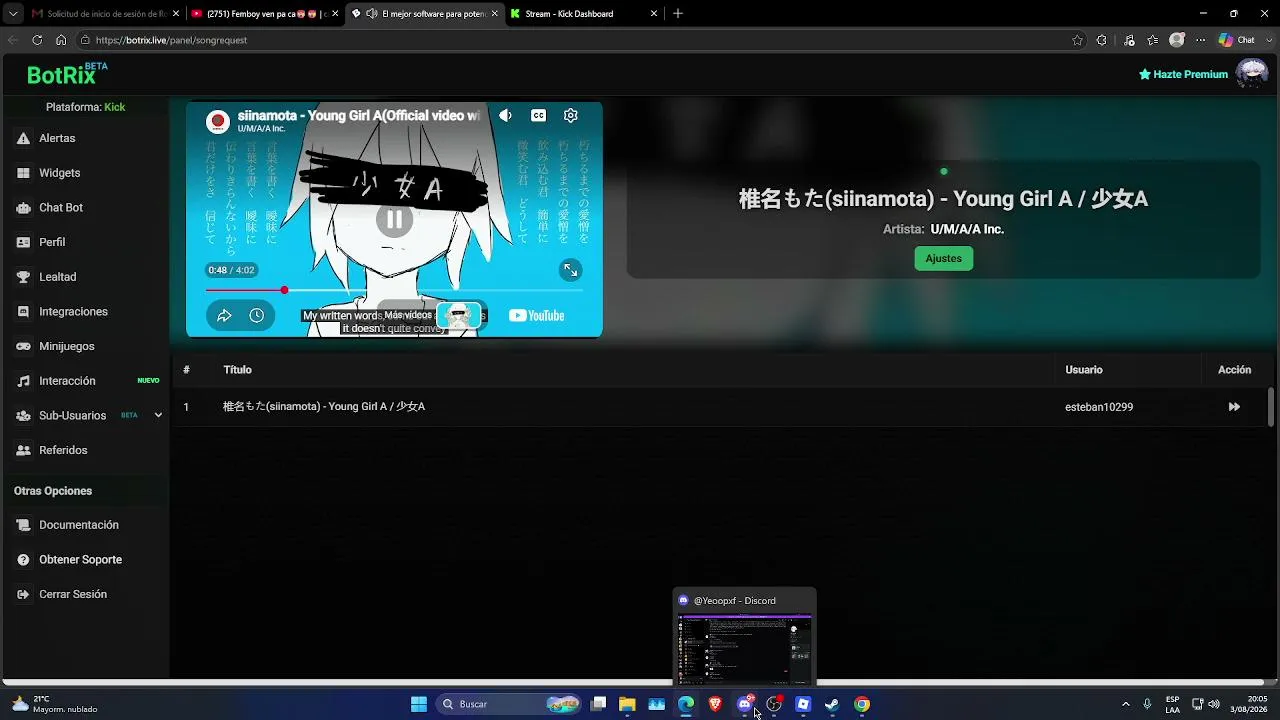Open OBS Studio from taskbar
This screenshot has width=1280, height=720.
[773, 704]
